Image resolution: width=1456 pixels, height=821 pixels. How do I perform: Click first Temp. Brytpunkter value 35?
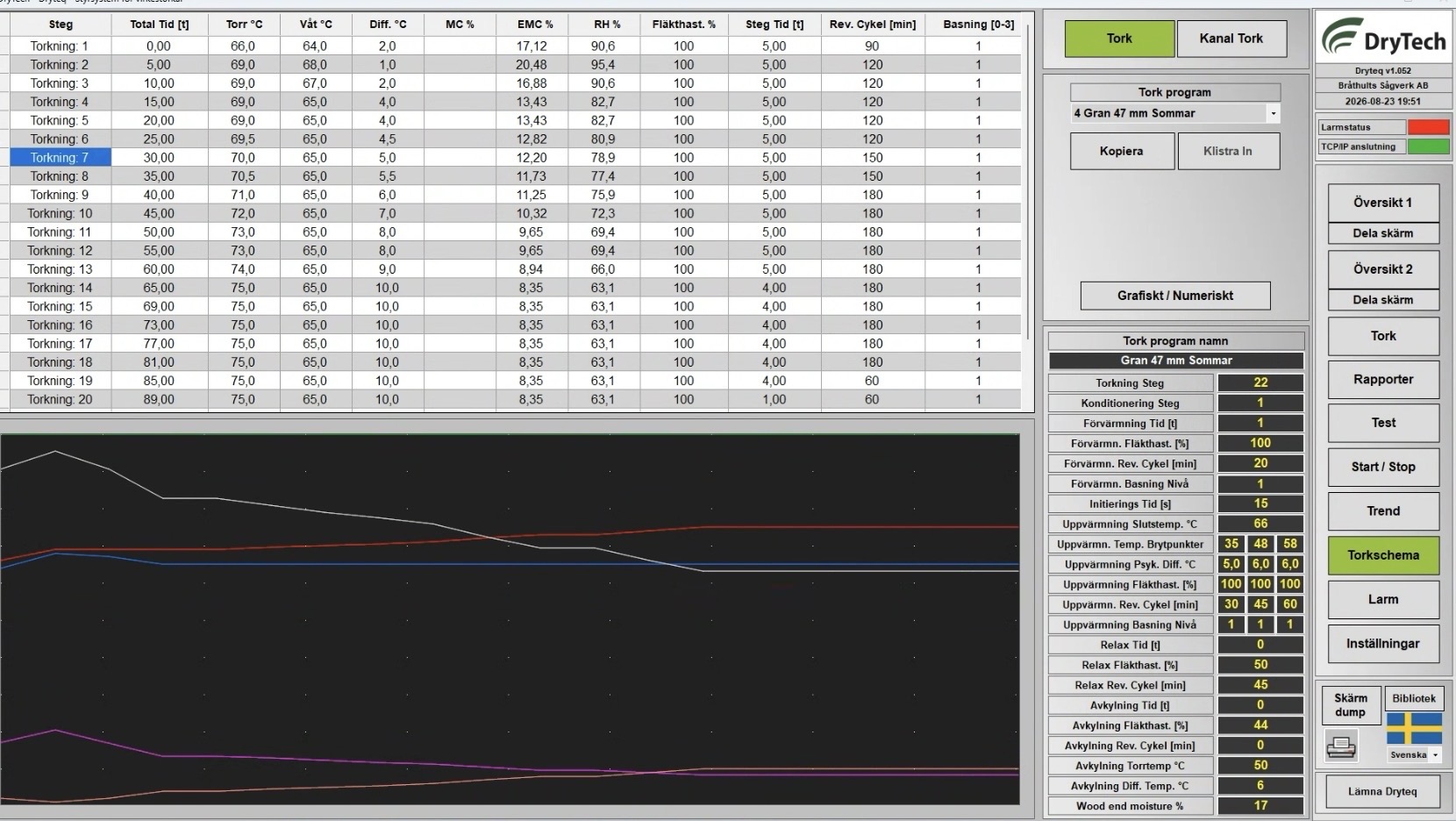pos(1231,544)
